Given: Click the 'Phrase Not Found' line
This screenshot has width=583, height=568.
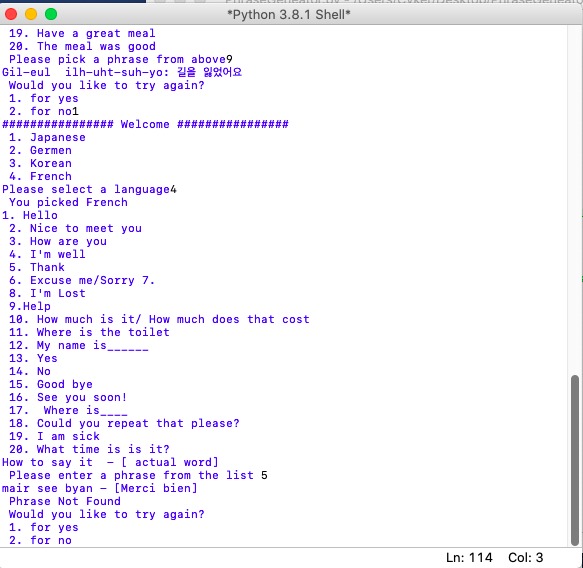Looking at the screenshot, I should click(65, 501).
